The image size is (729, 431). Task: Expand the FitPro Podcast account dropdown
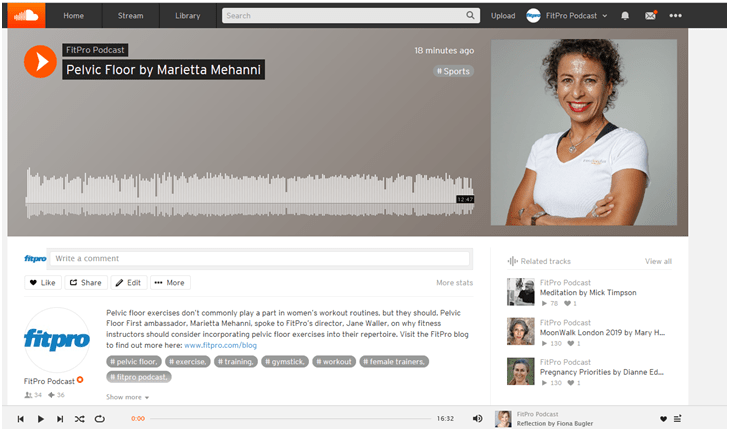tap(577, 15)
